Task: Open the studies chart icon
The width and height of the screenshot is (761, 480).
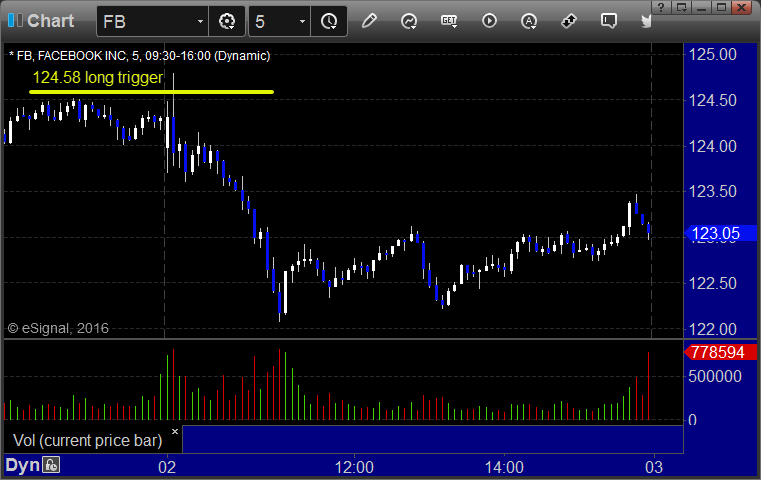Action: click(x=409, y=21)
